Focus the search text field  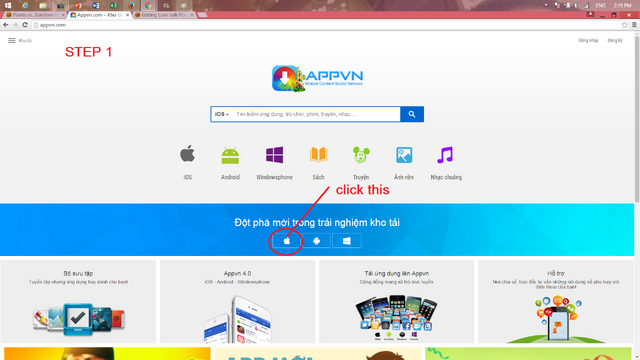click(316, 114)
